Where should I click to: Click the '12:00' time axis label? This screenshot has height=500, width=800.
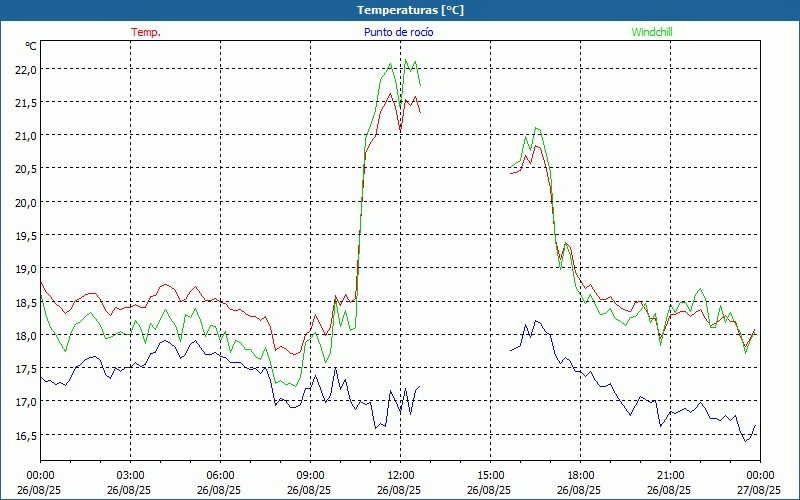point(401,476)
